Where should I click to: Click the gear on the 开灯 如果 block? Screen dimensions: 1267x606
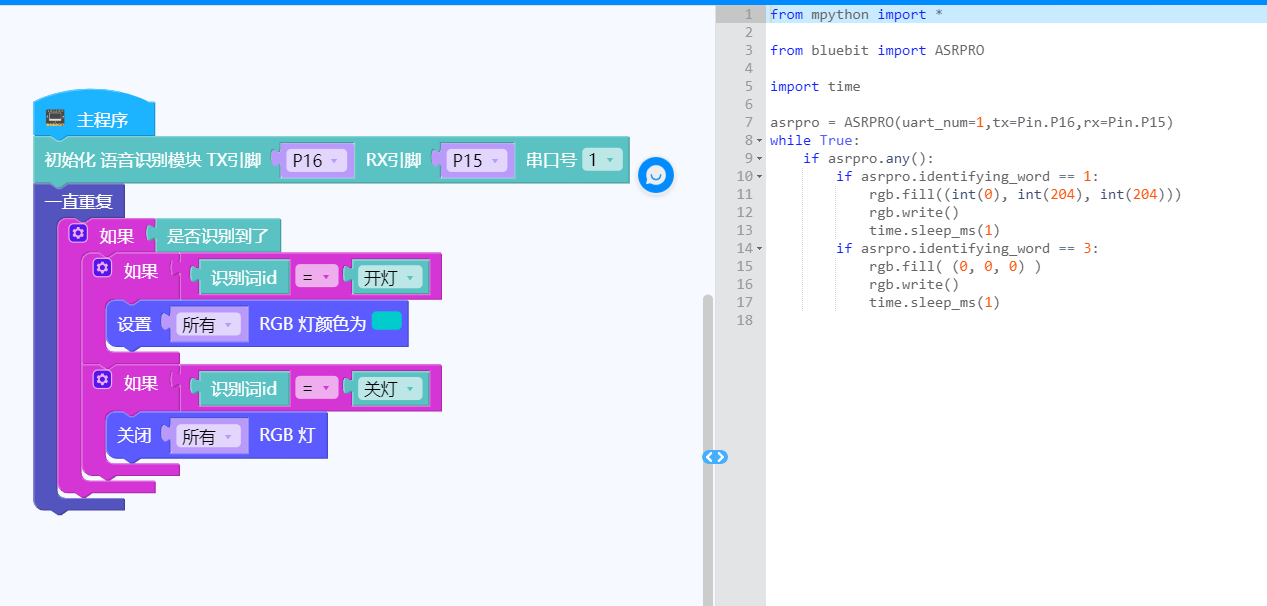pos(102,268)
